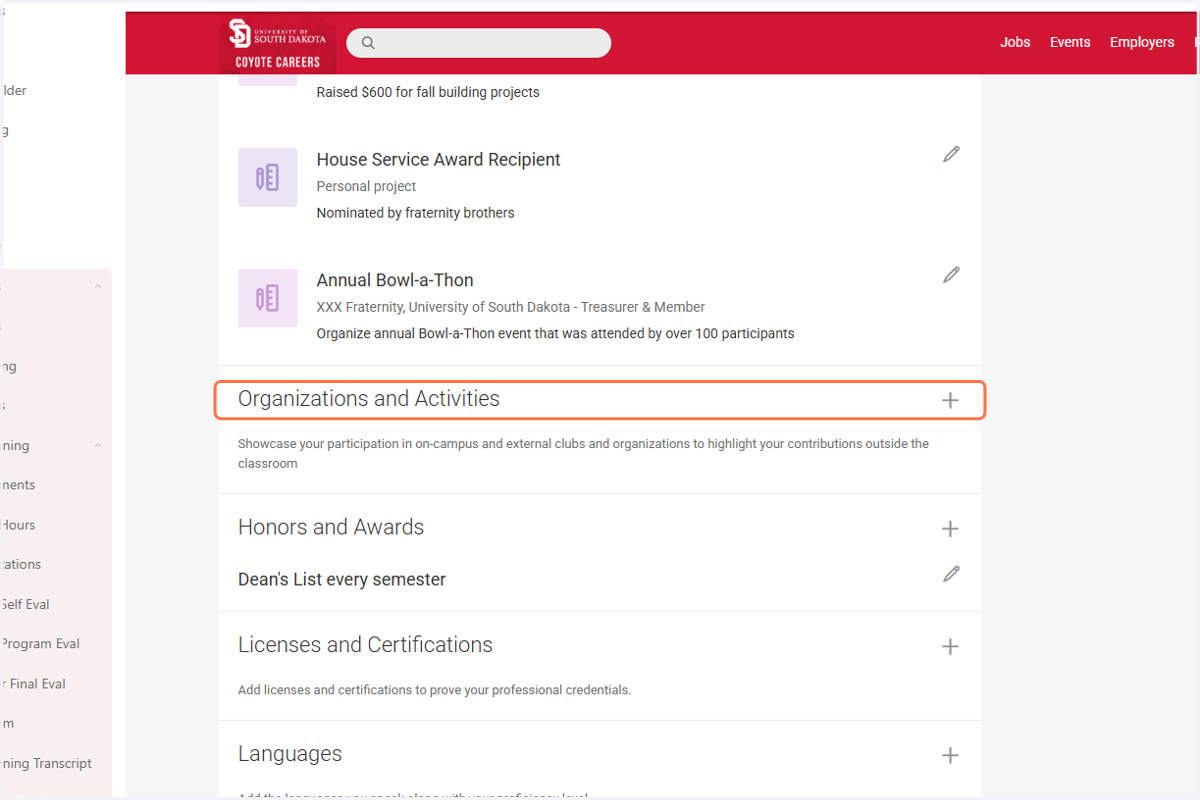Focus the top search bar

pos(478,43)
